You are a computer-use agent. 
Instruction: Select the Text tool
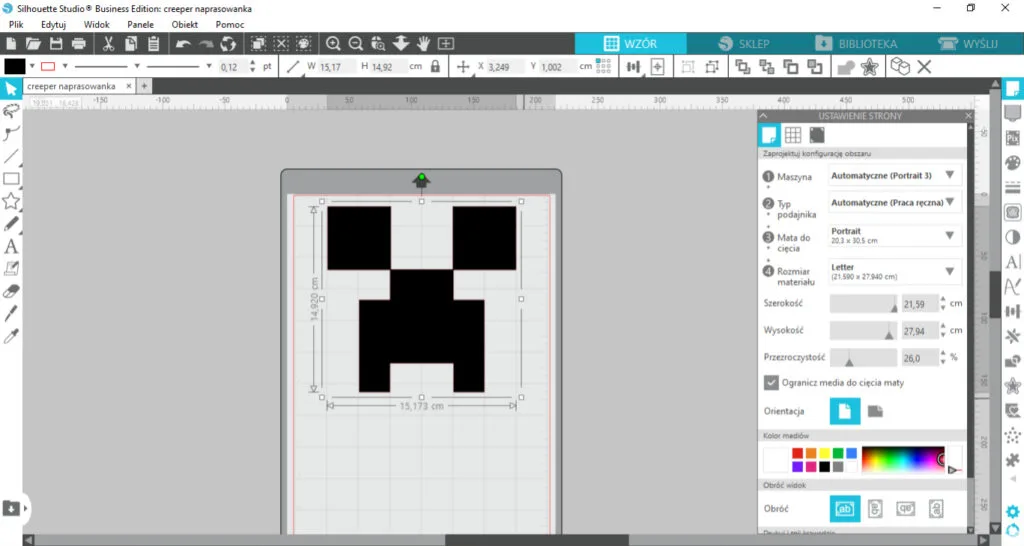(11, 246)
